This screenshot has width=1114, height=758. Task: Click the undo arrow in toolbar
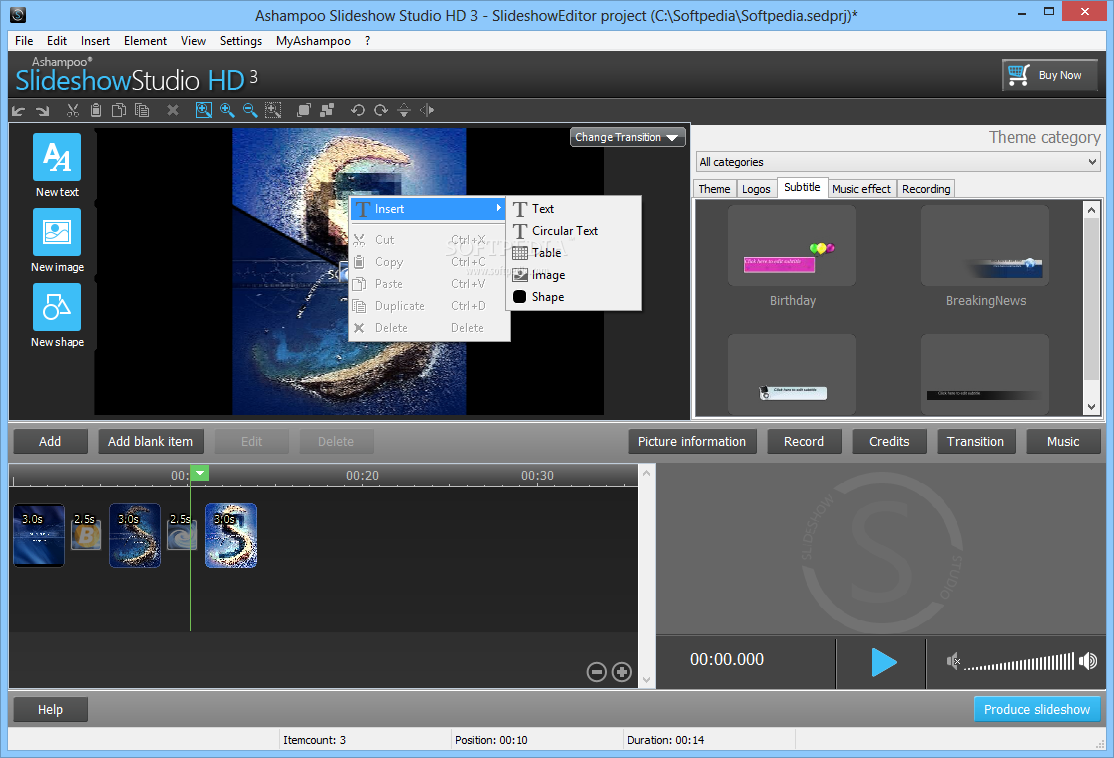[18, 110]
